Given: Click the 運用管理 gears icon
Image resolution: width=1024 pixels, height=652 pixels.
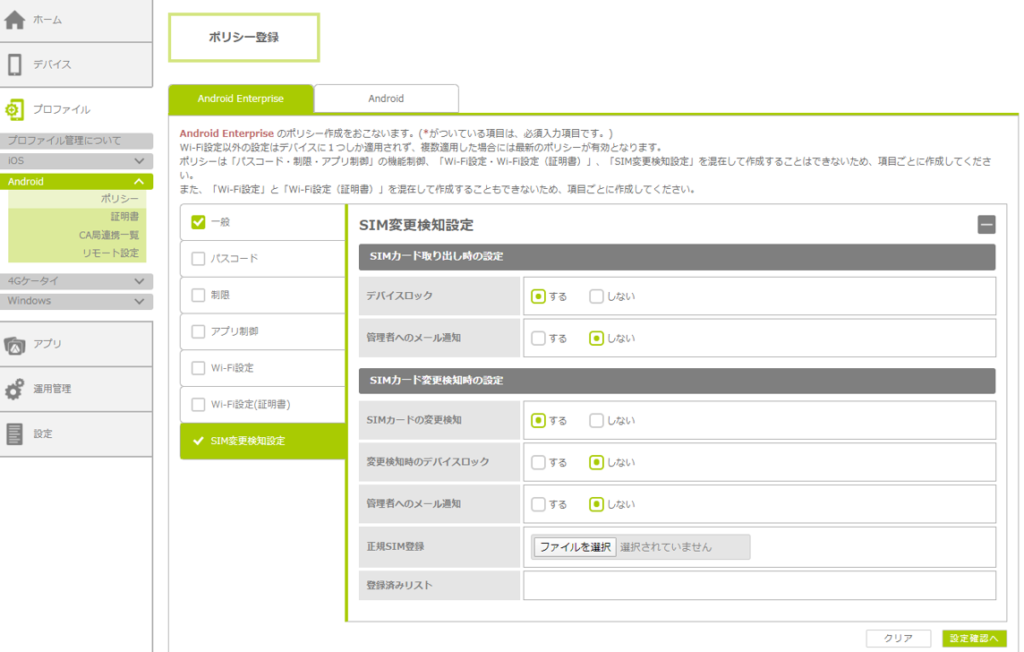Looking at the screenshot, I should pyautogui.click(x=15, y=389).
